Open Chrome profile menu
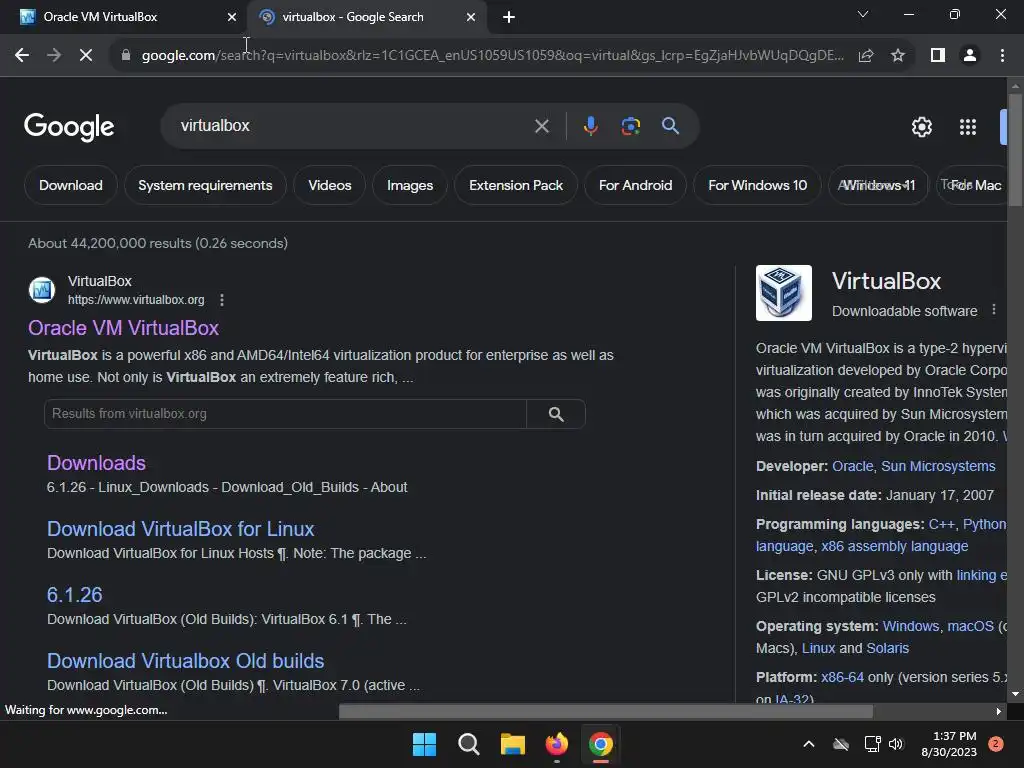 pos(970,56)
